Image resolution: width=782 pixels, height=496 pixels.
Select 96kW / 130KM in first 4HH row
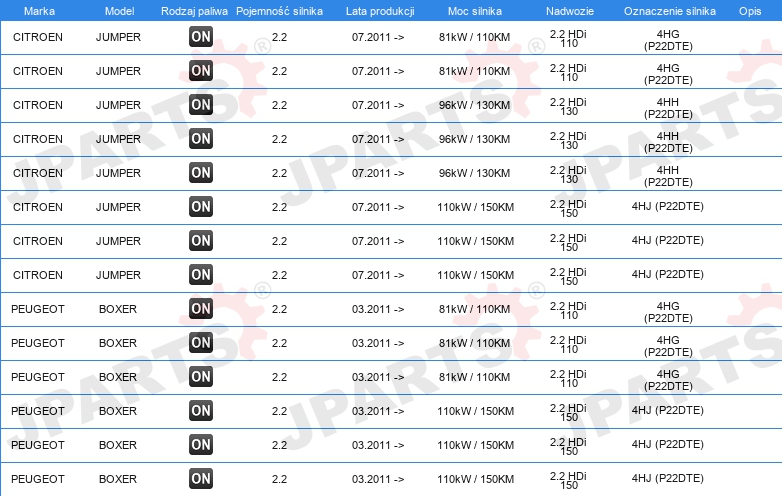click(x=474, y=105)
